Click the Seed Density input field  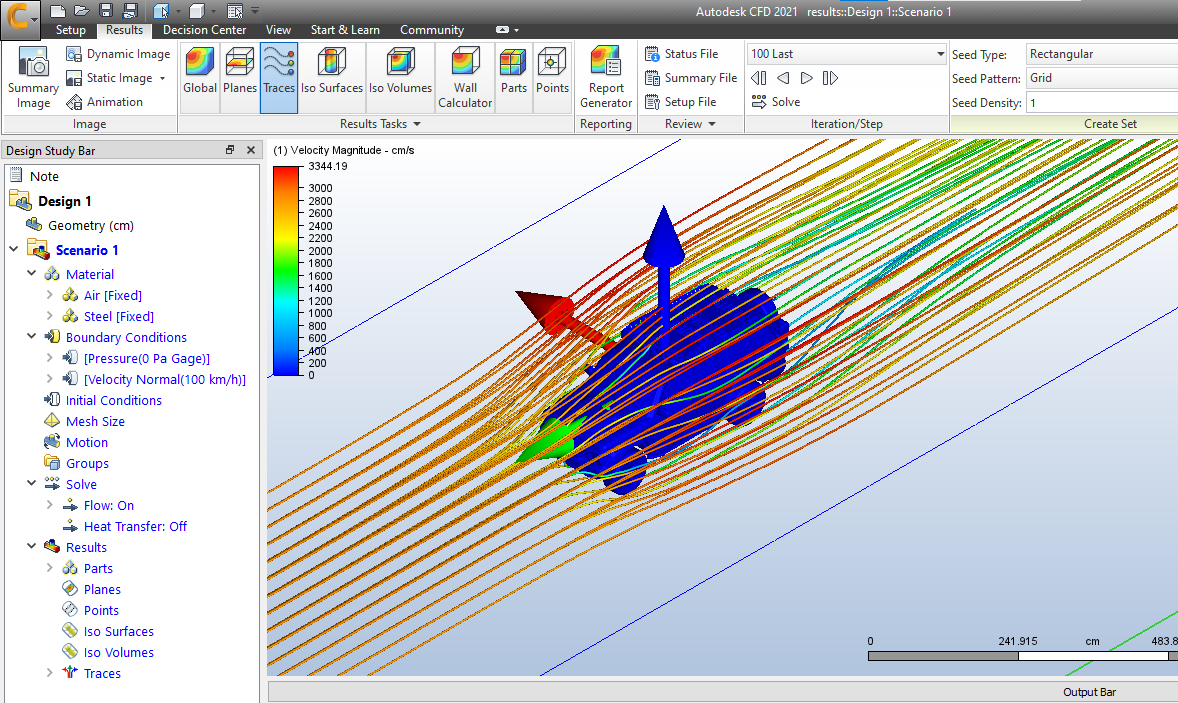(x=1101, y=103)
